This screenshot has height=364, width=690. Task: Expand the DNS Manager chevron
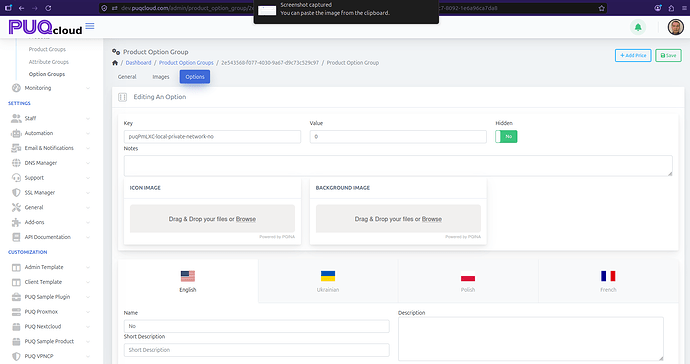pyautogui.click(x=88, y=163)
